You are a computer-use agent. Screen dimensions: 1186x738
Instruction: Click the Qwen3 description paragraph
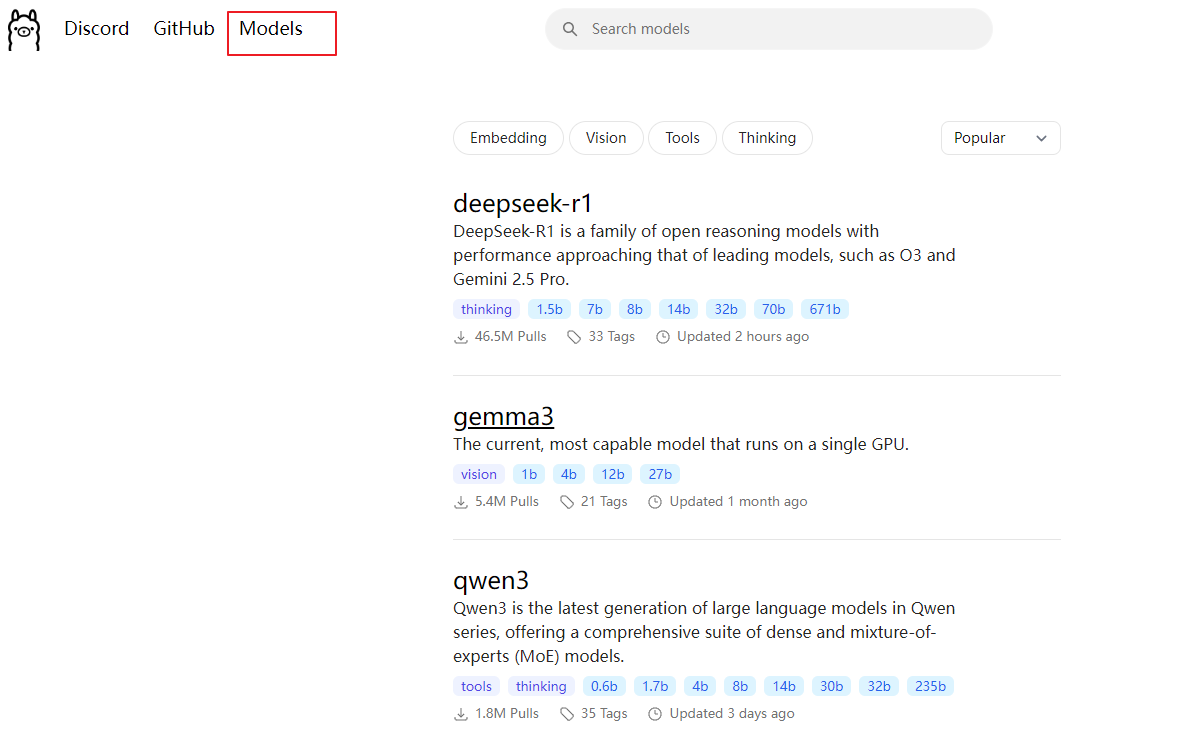[704, 632]
